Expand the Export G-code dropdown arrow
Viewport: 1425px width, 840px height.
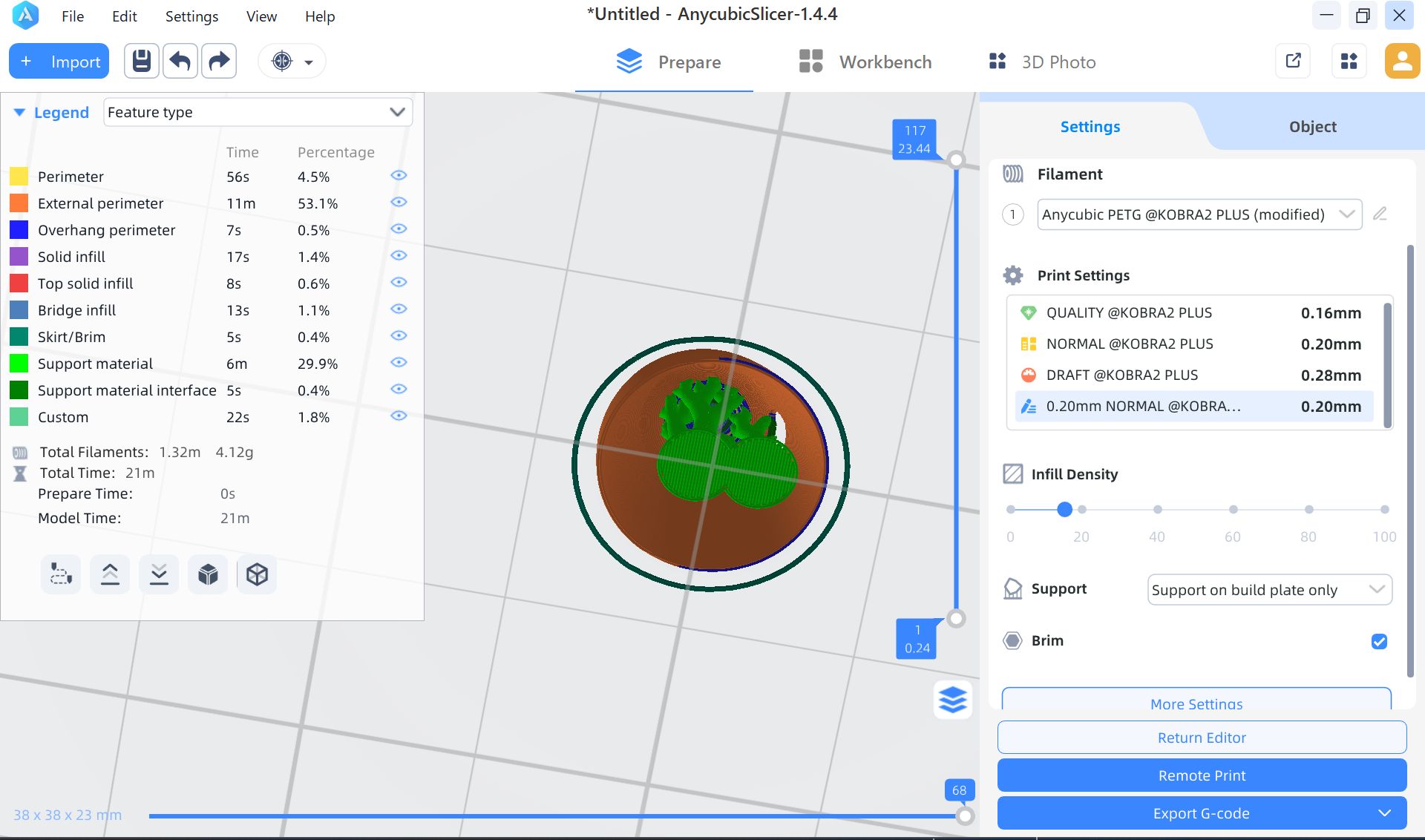click(1384, 813)
